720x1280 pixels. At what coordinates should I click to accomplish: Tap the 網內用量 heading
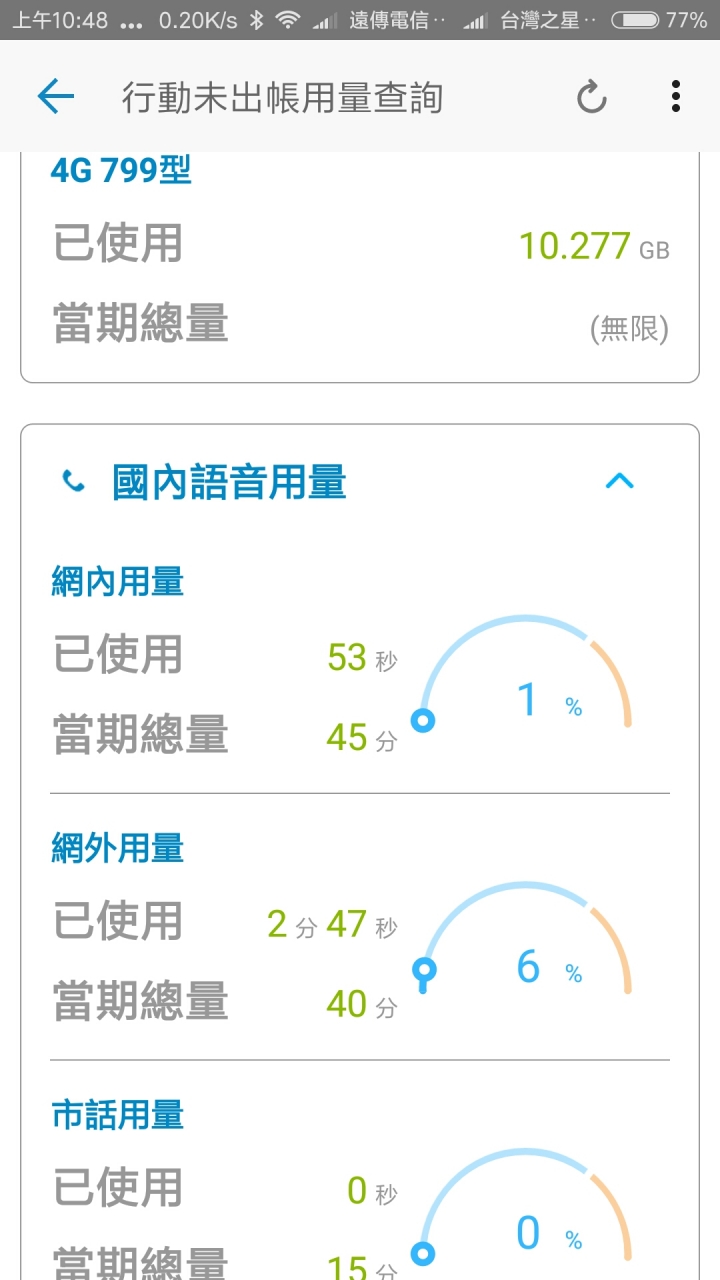(118, 582)
